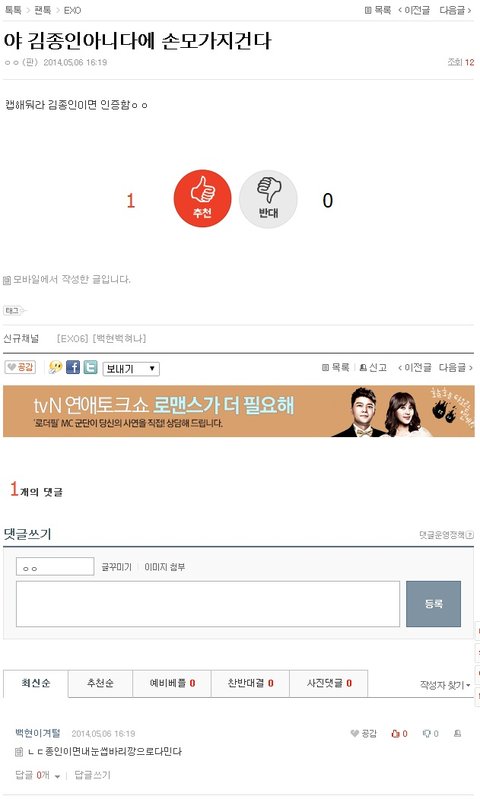The height and width of the screenshot is (799, 480).
Task: Click the red 추천 thumbs-up button
Action: coord(202,199)
